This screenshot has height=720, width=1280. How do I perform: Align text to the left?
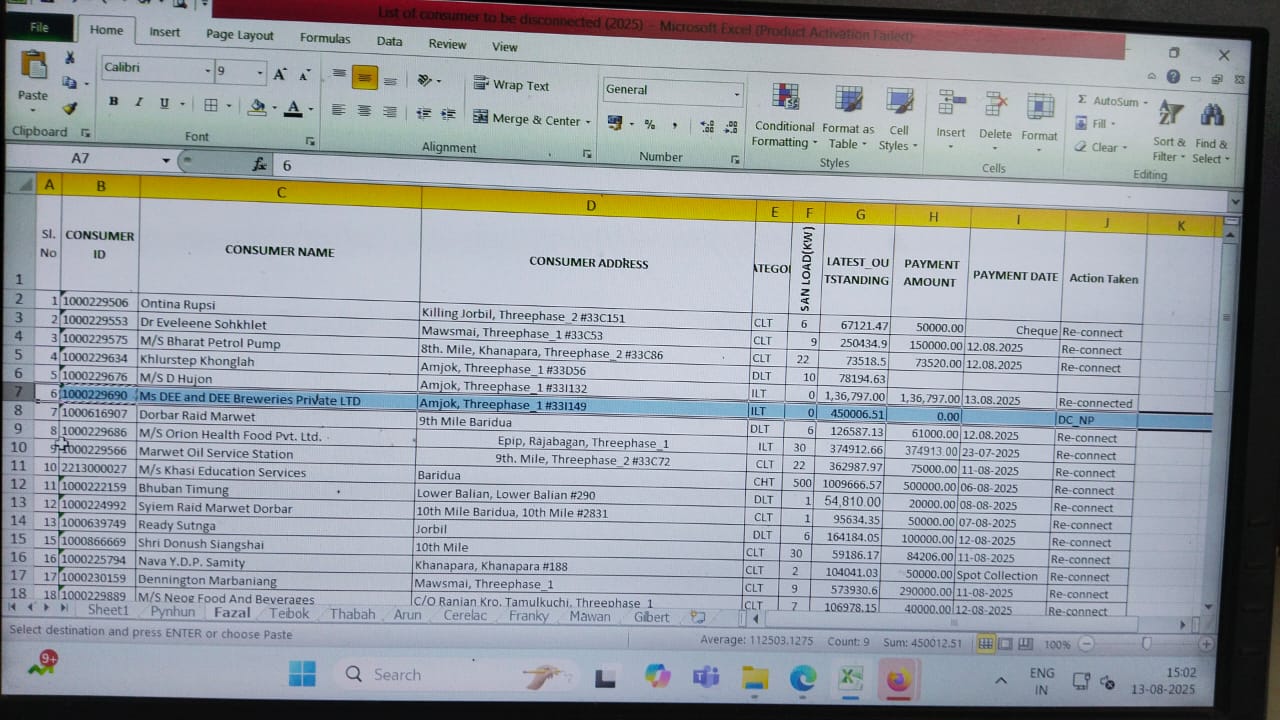(x=339, y=110)
